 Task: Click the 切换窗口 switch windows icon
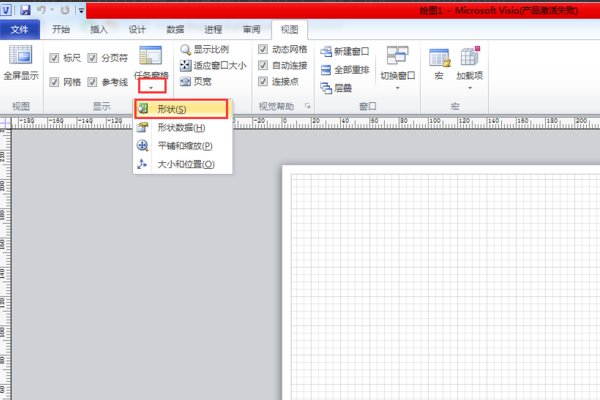398,55
